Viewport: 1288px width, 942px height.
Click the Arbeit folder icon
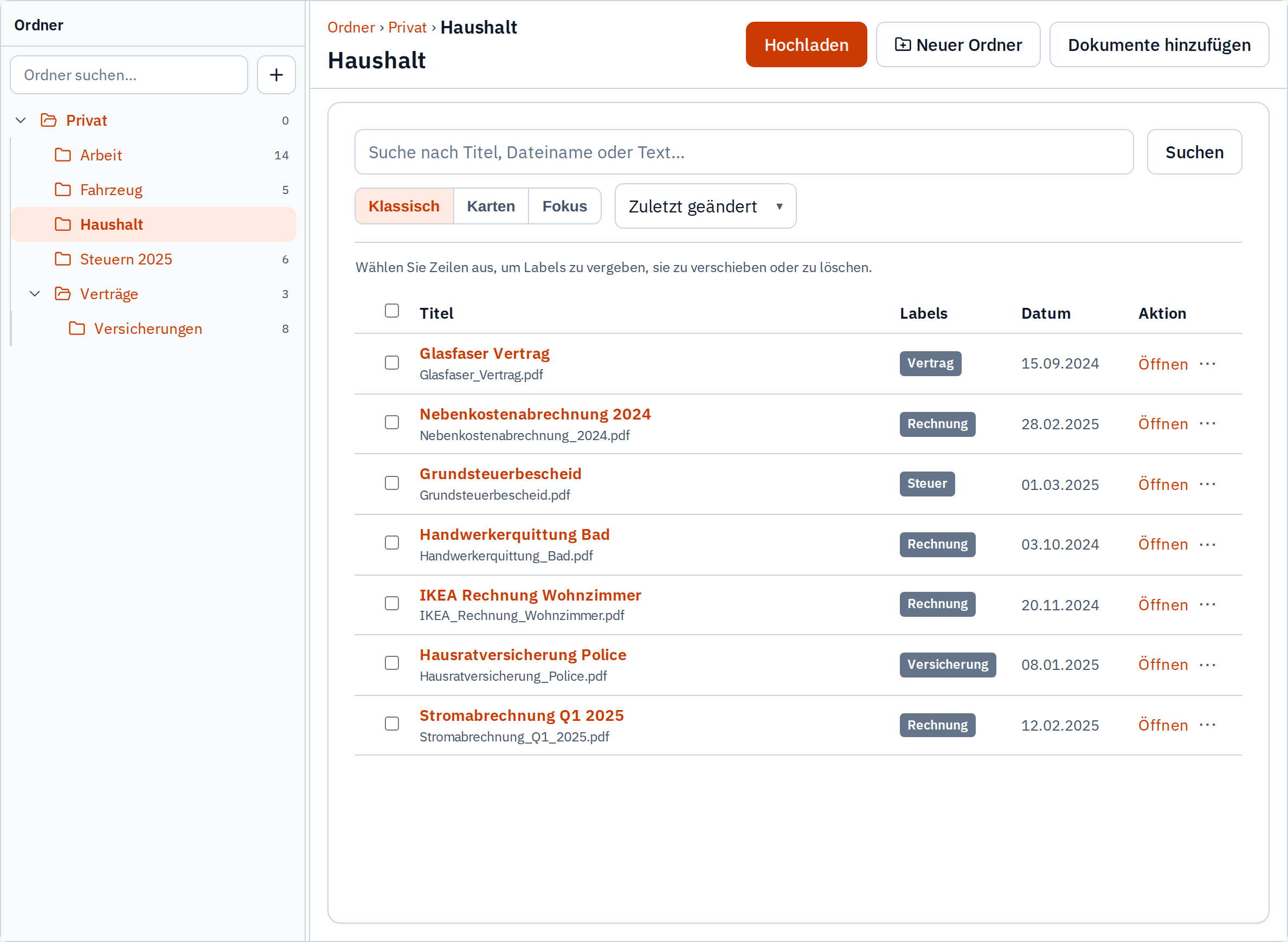coord(63,155)
